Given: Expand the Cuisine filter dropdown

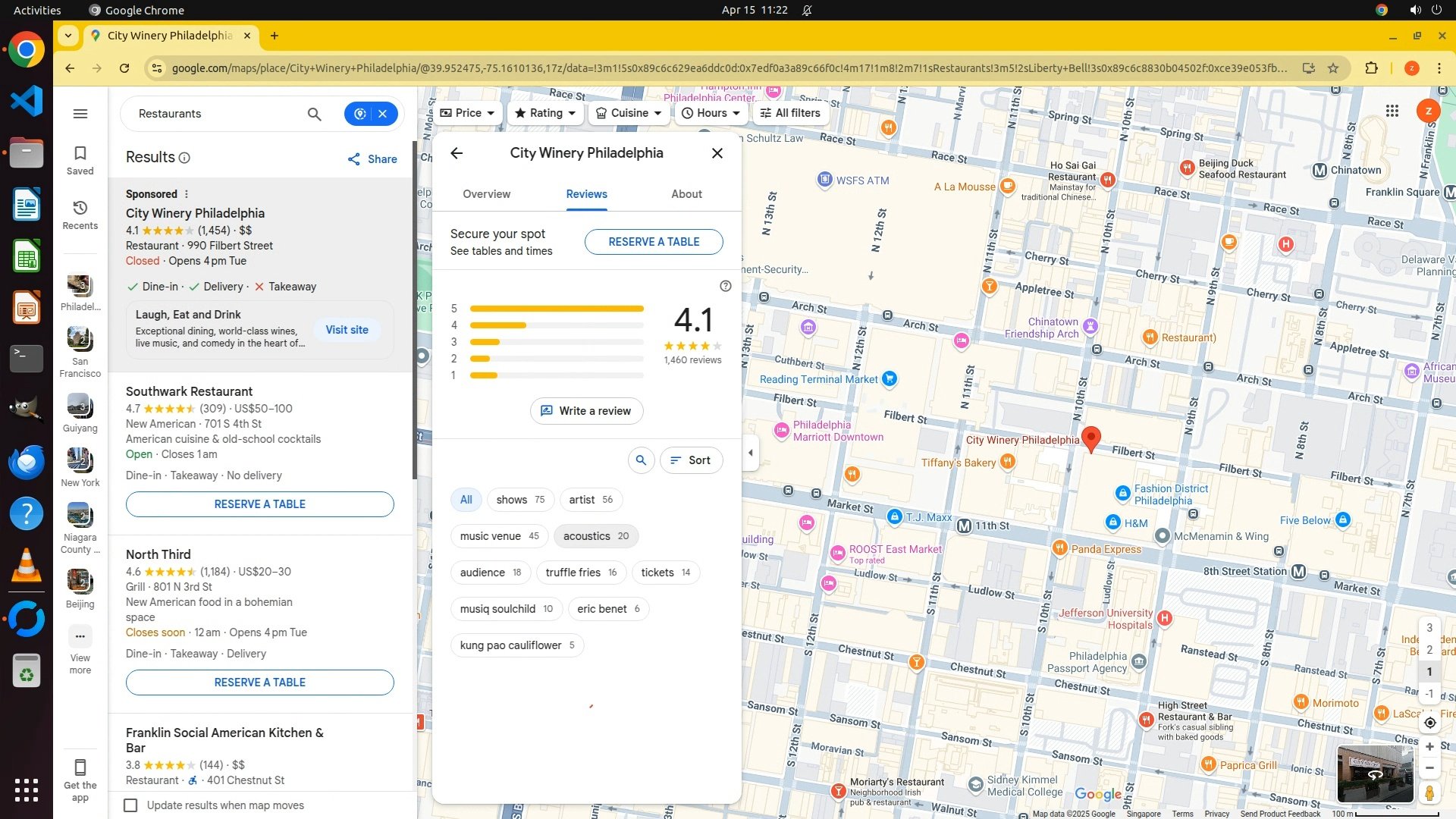Looking at the screenshot, I should tap(629, 113).
